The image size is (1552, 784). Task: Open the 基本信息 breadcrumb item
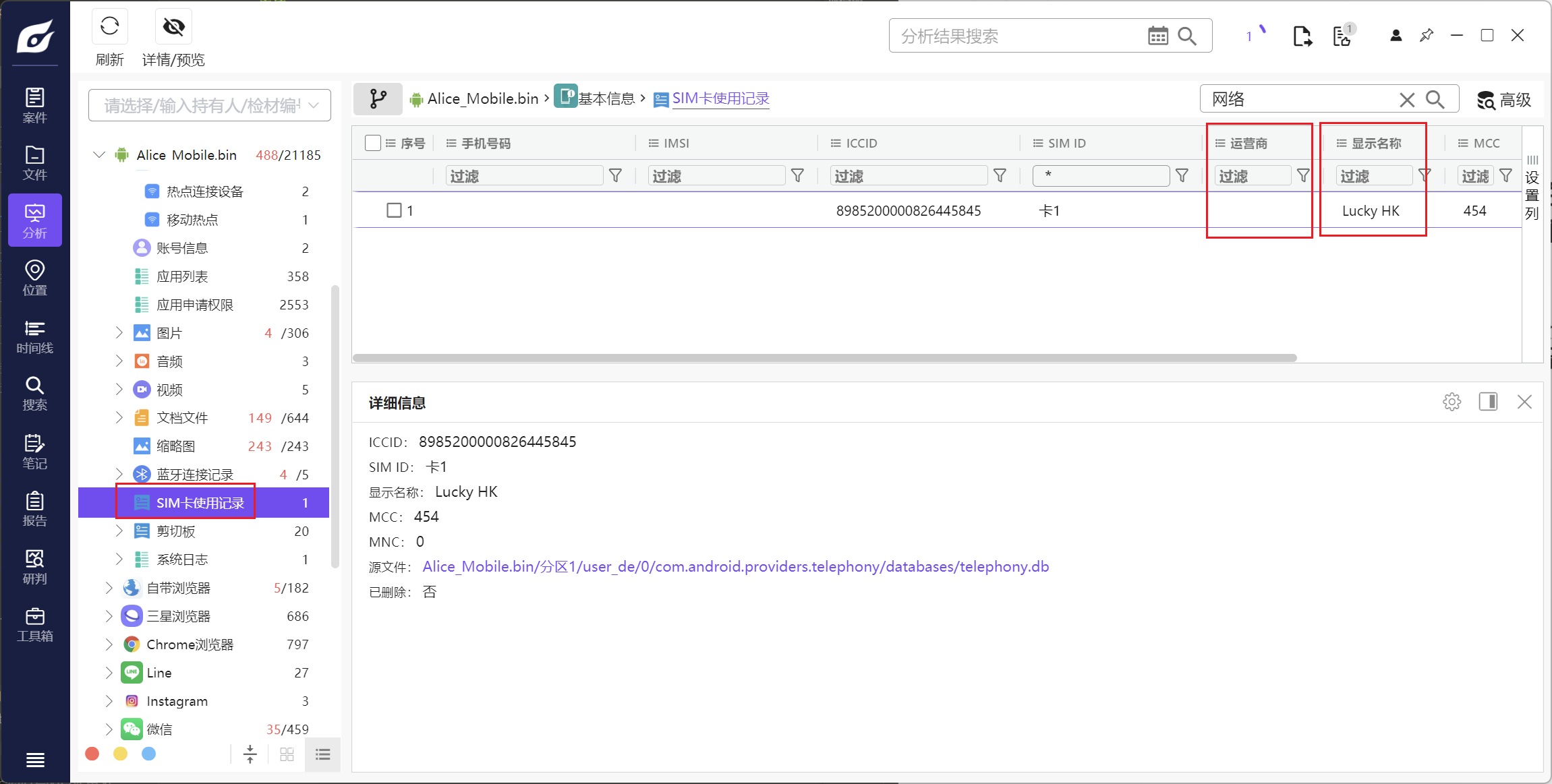[x=606, y=99]
